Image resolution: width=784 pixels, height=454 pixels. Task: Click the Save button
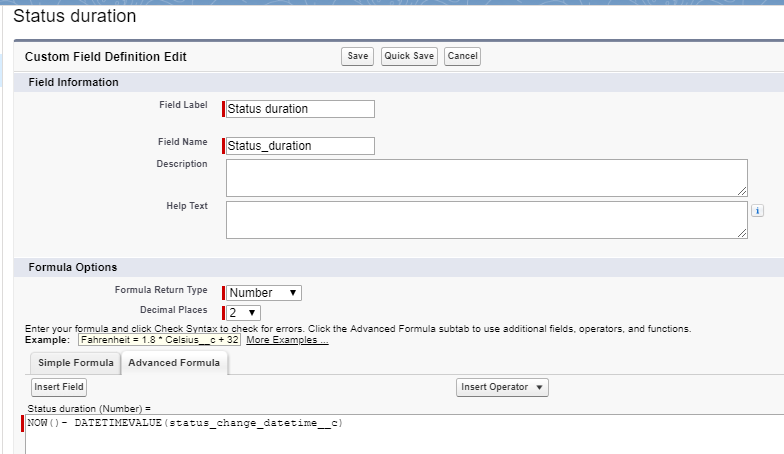pos(357,57)
